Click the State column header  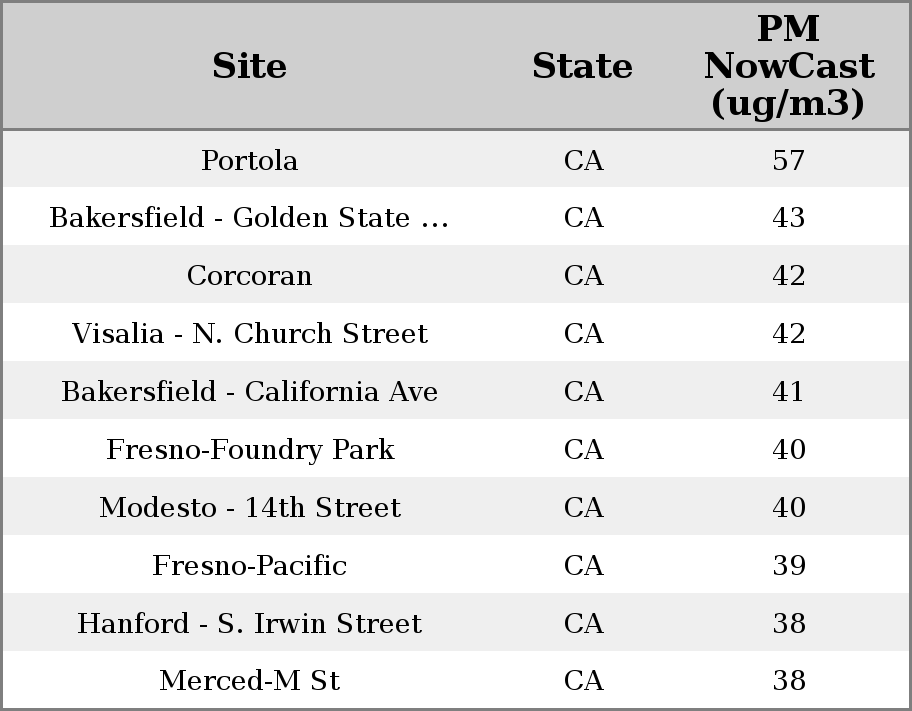coord(582,66)
